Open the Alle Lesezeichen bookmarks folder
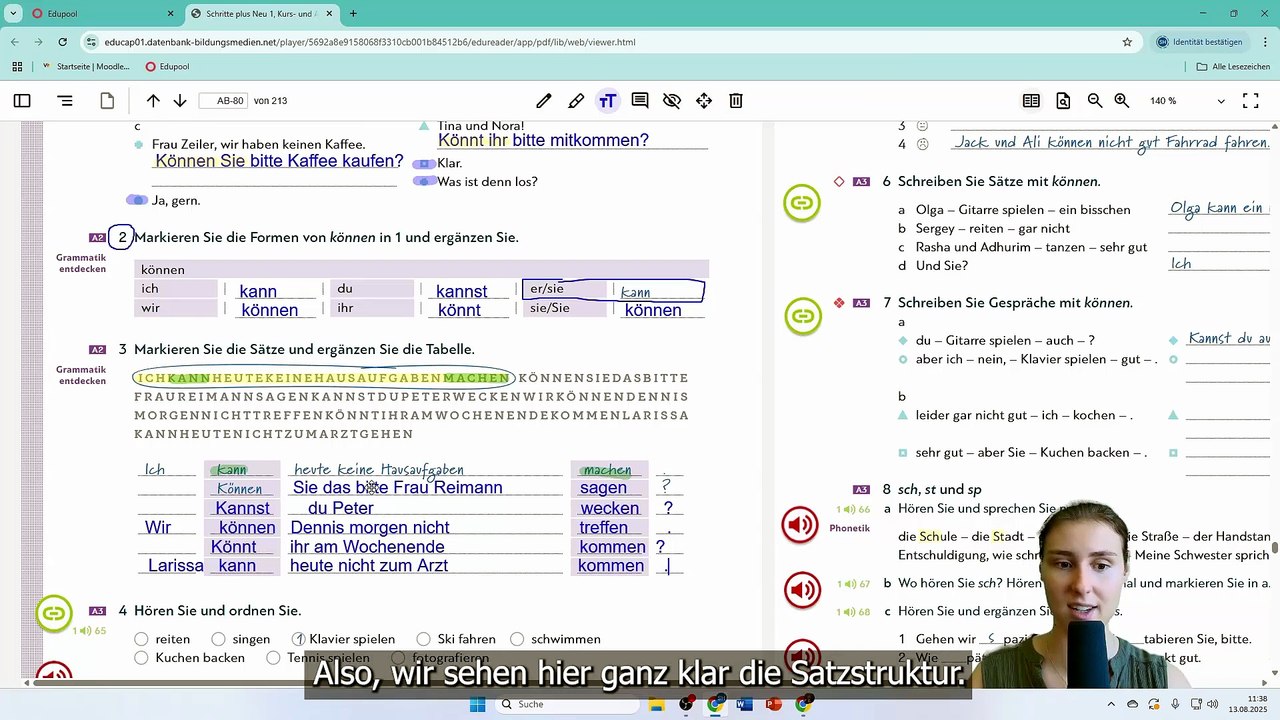 (x=1234, y=67)
